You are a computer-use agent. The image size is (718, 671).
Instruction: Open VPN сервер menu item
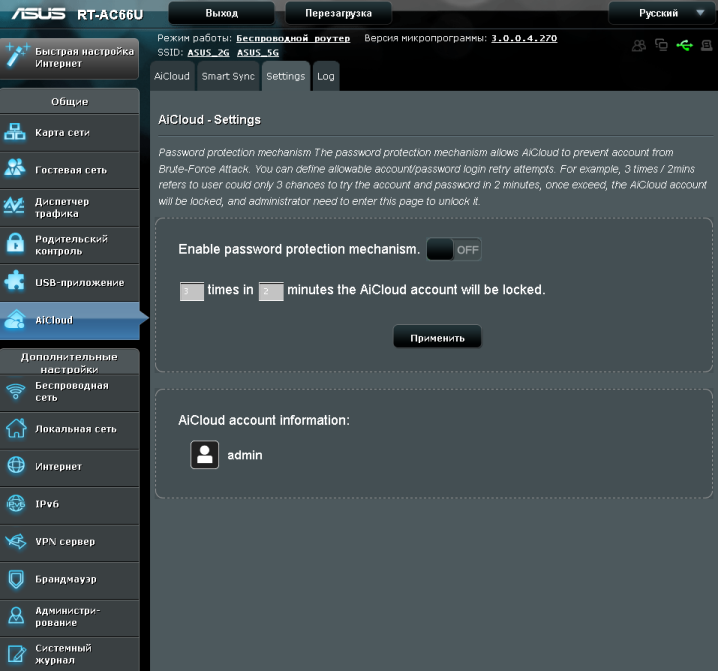70,542
